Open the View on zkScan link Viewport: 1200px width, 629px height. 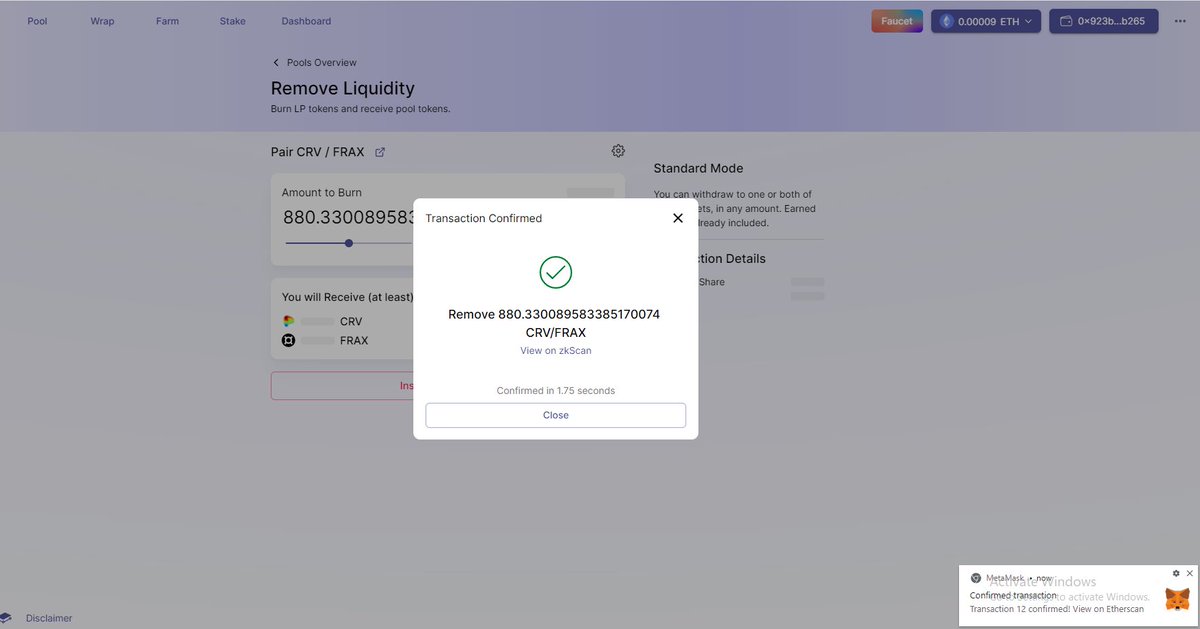click(x=556, y=351)
